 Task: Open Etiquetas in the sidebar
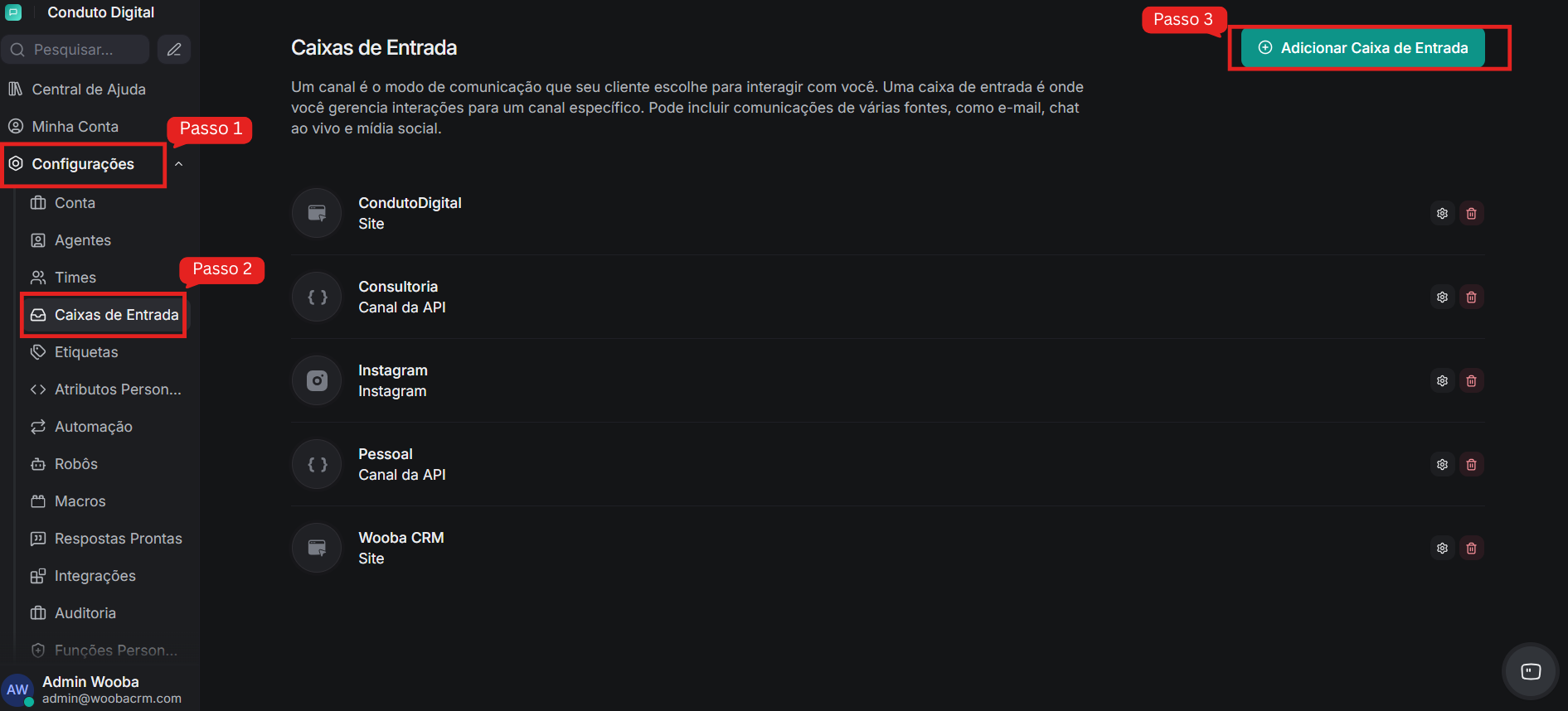pos(85,352)
